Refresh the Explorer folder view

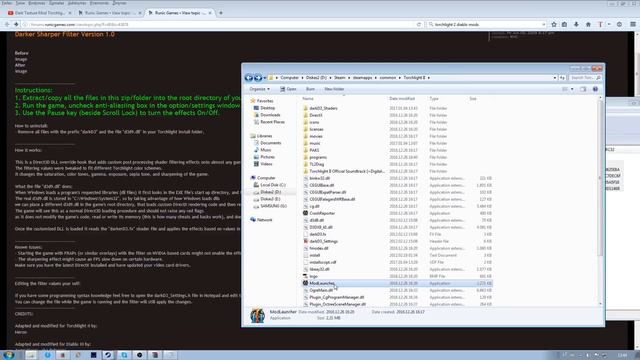coord(562,78)
